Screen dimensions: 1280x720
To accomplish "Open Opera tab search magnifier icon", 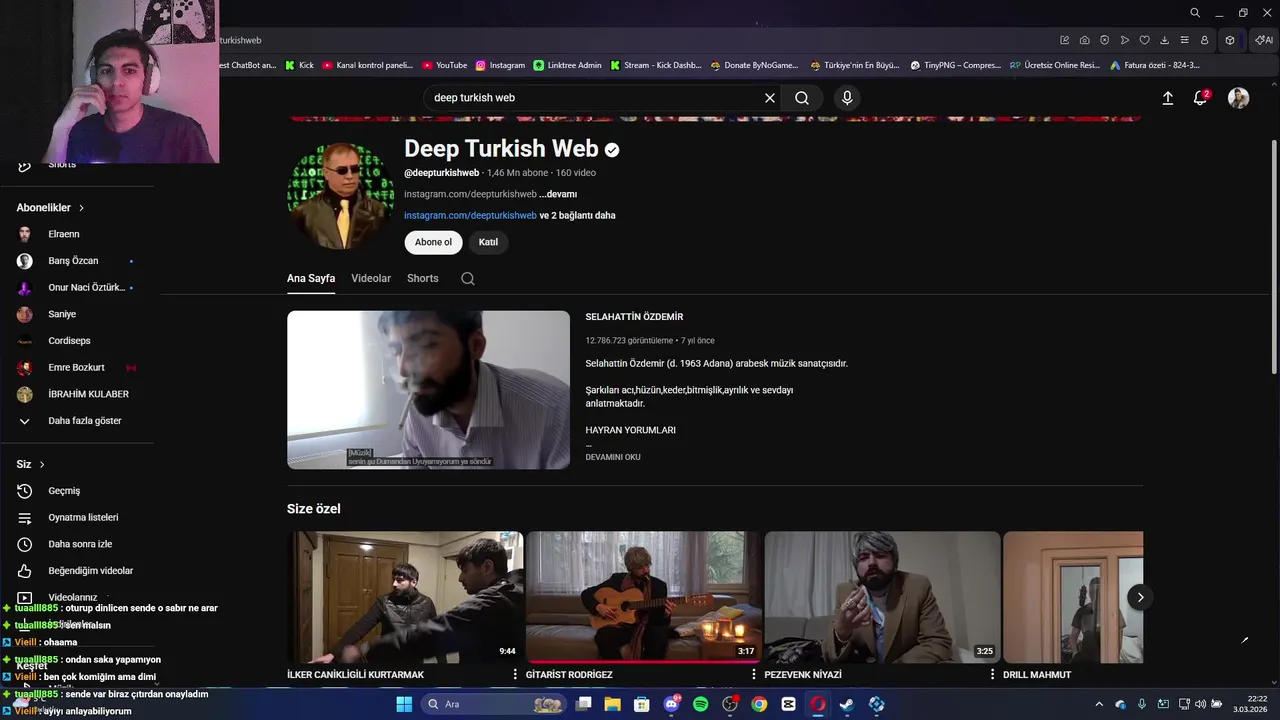I will pos(1195,13).
